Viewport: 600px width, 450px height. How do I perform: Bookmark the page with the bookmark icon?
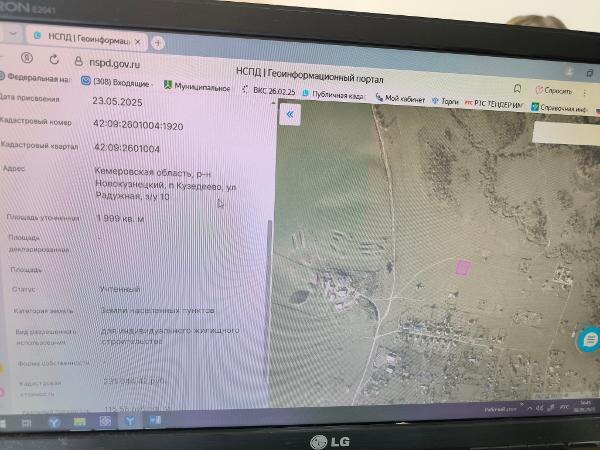point(517,89)
